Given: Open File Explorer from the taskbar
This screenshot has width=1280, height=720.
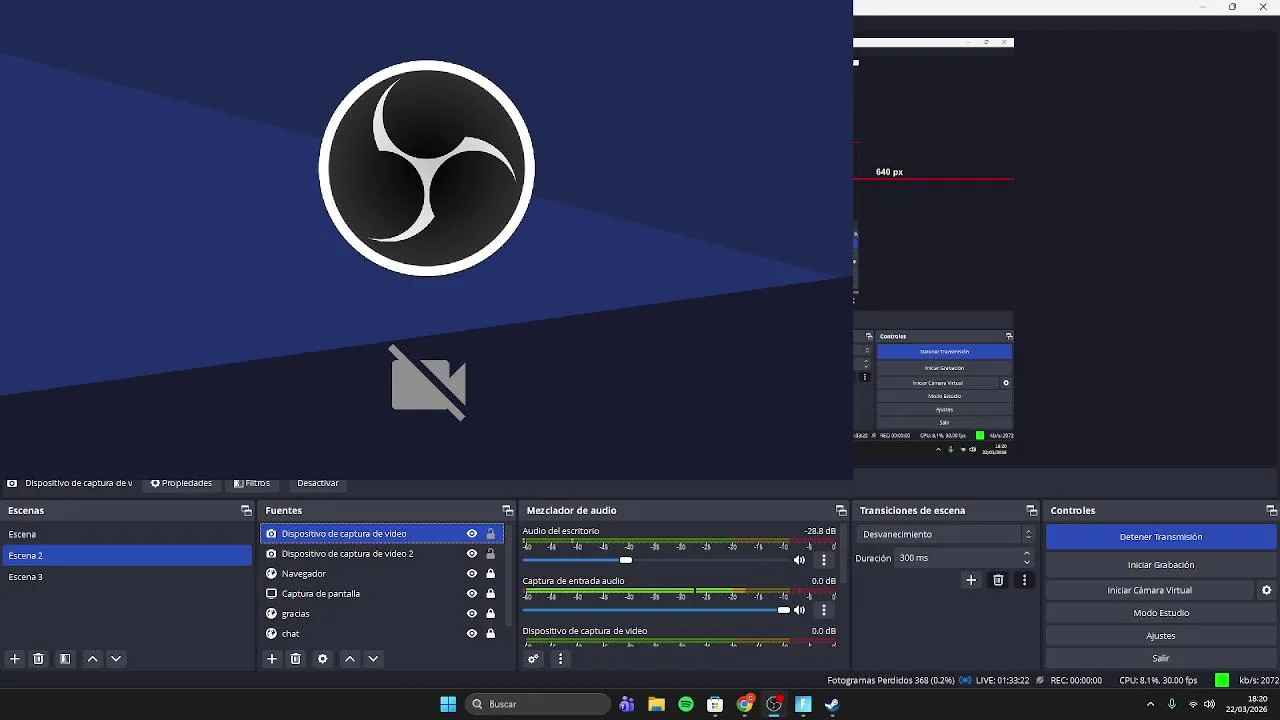Looking at the screenshot, I should click(656, 704).
